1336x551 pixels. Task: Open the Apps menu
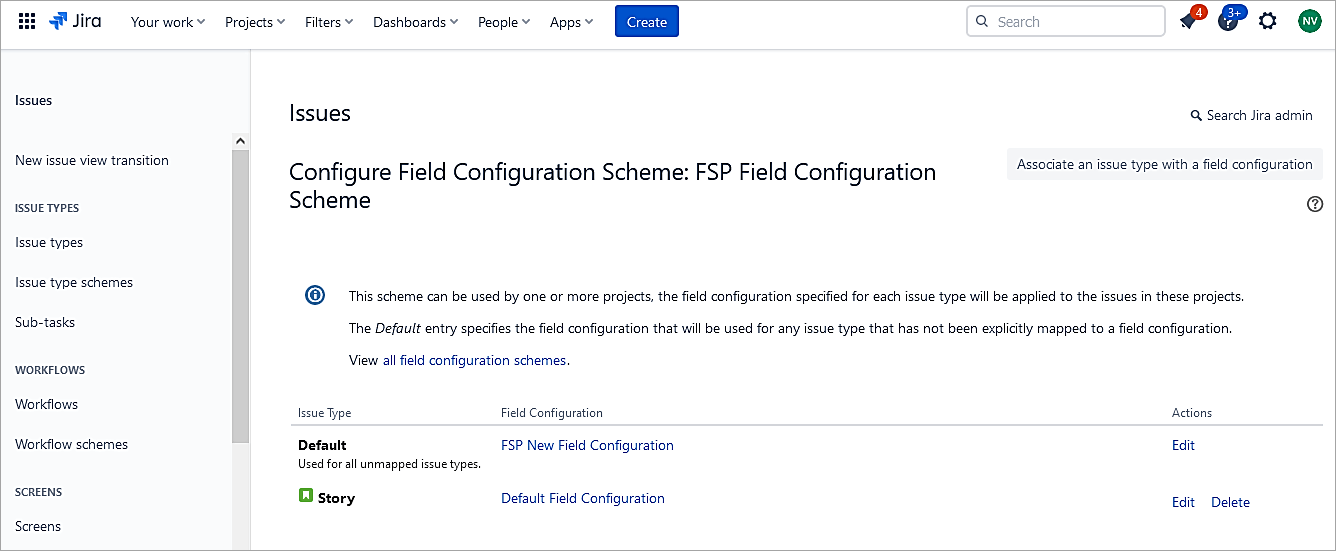(571, 22)
